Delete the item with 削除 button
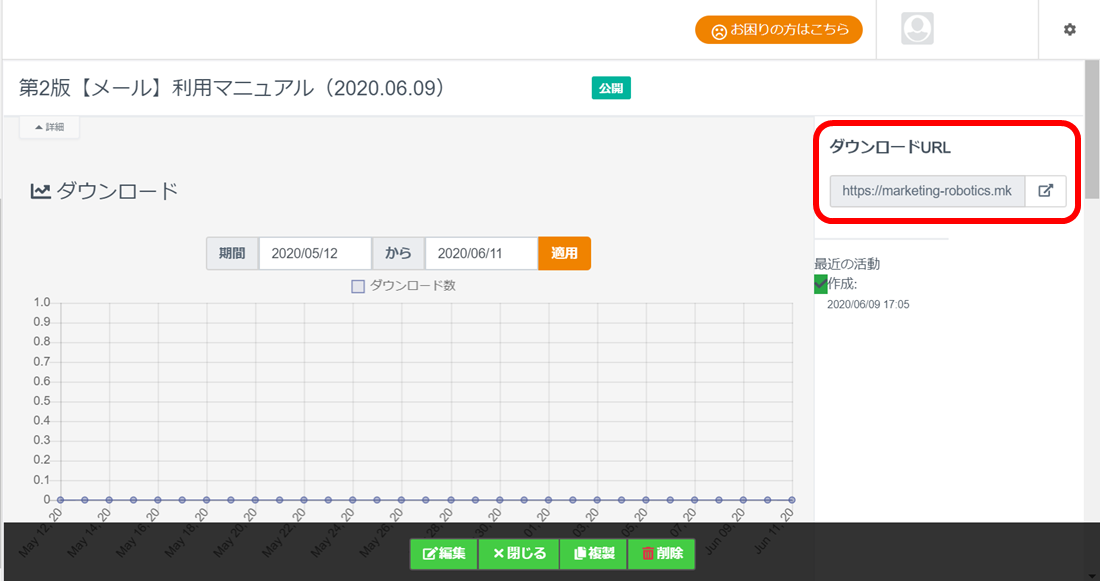 pos(661,553)
